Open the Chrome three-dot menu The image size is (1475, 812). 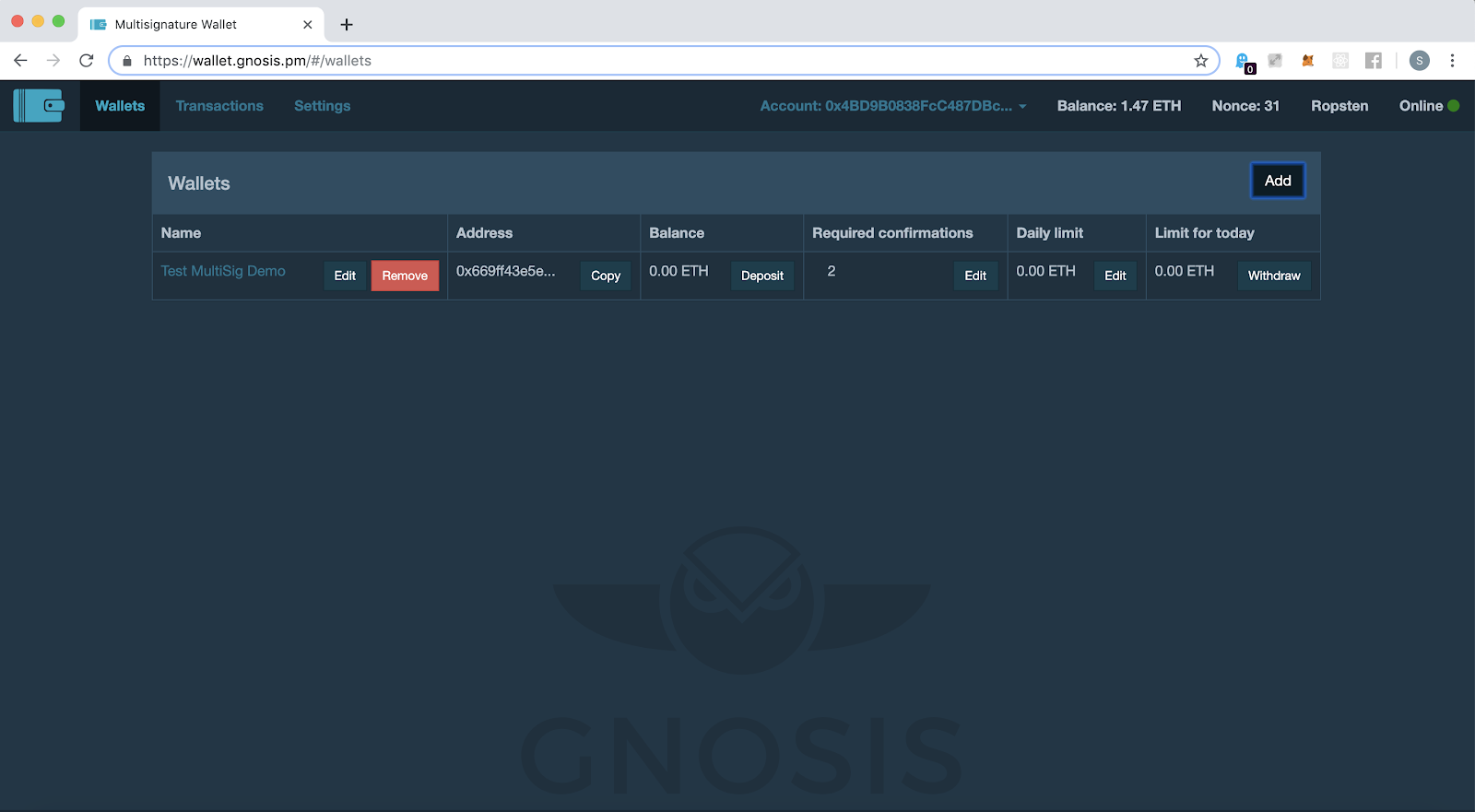[1452, 61]
